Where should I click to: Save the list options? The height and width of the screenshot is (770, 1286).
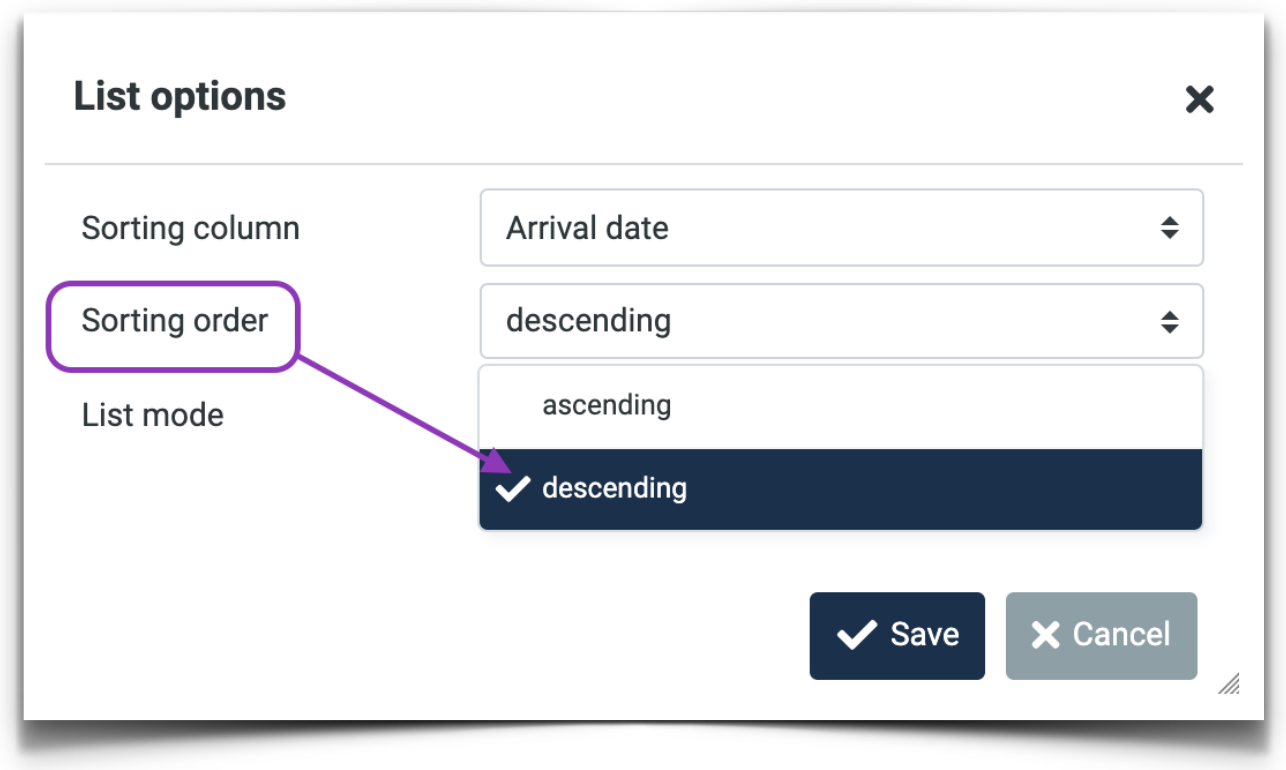897,635
